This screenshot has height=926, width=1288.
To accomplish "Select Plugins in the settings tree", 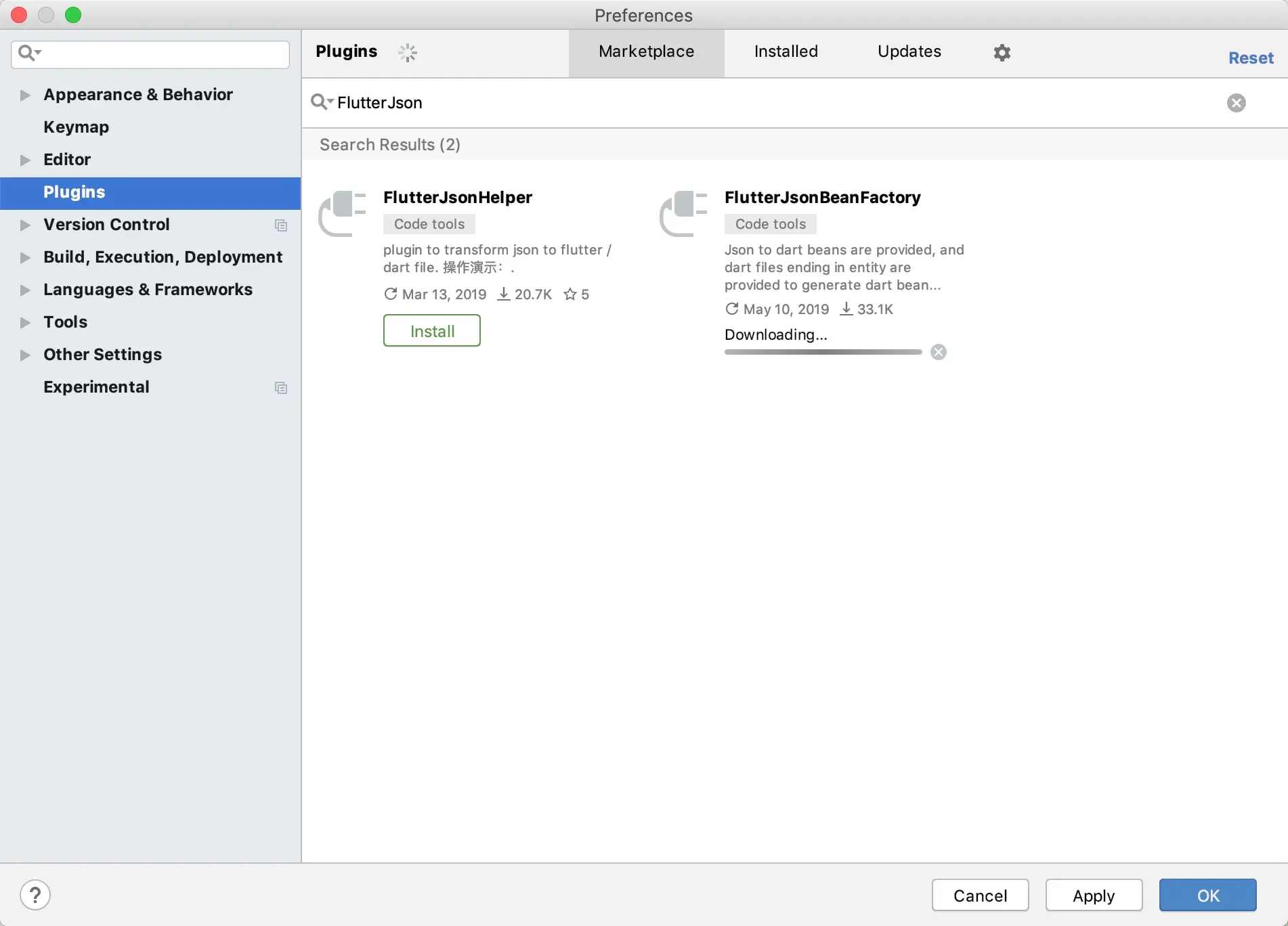I will 150,192.
